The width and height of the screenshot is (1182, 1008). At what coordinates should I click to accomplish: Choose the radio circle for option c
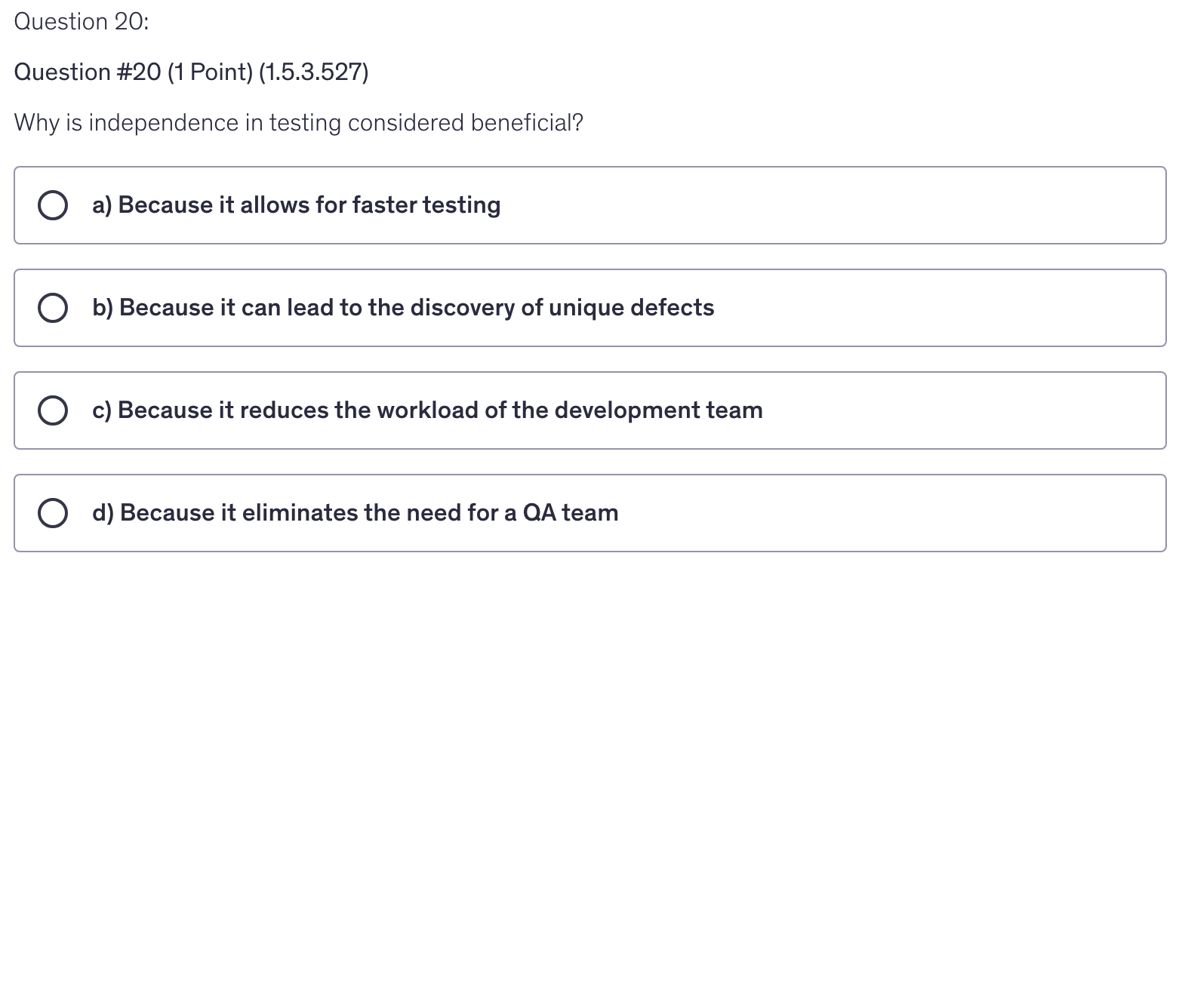[x=52, y=410]
